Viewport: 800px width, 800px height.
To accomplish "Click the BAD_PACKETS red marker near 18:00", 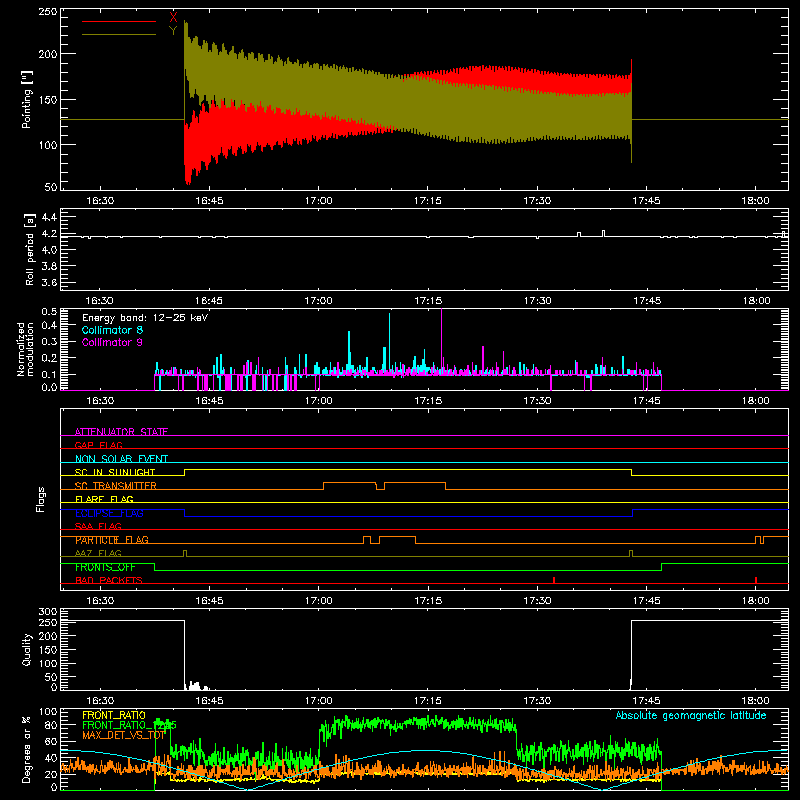I will click(x=756, y=580).
